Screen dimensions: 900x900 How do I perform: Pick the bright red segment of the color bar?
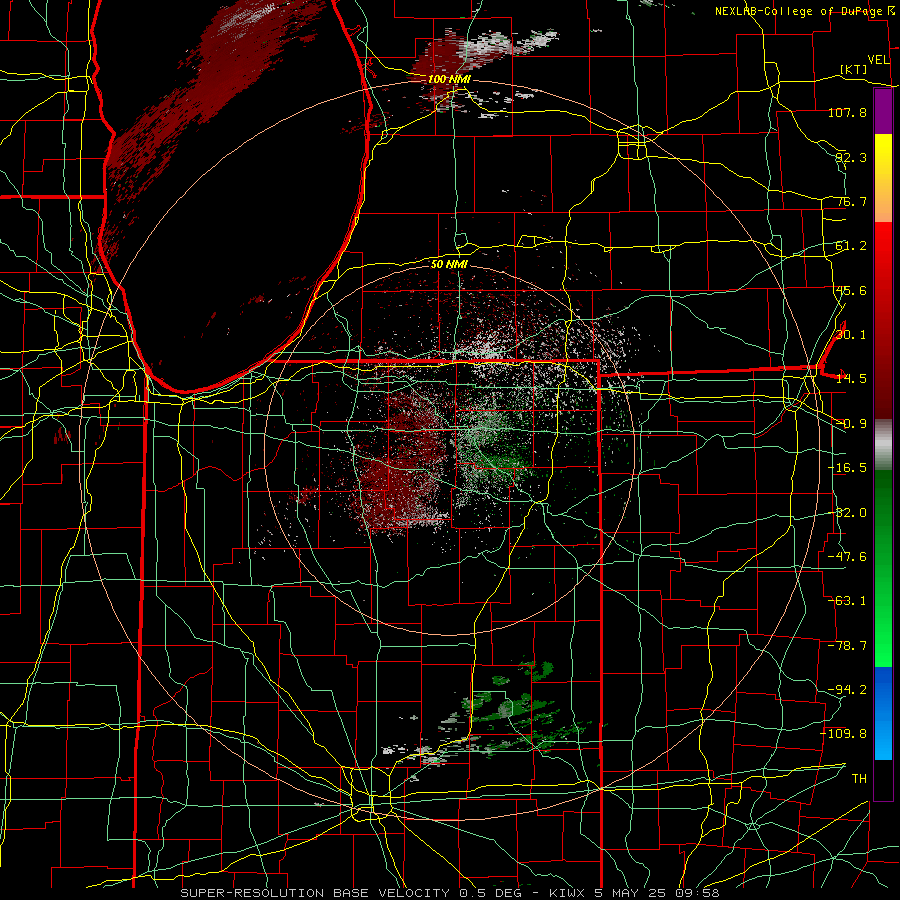(x=883, y=247)
